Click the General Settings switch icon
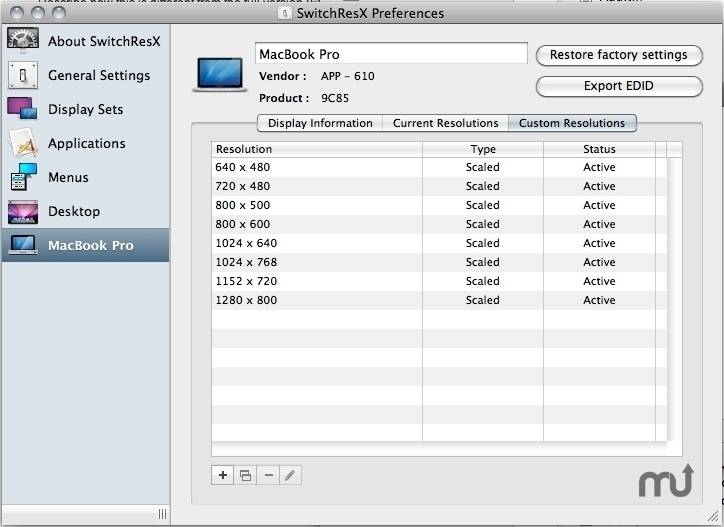 click(x=23, y=75)
